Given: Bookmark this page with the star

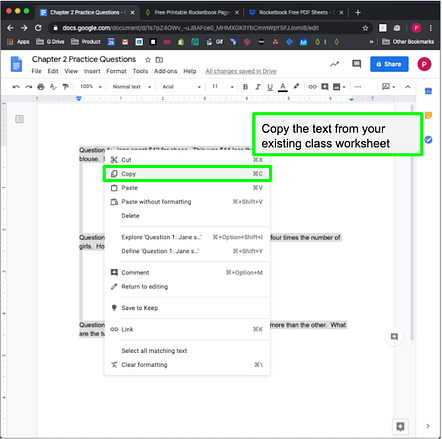Looking at the screenshot, I should [365, 28].
